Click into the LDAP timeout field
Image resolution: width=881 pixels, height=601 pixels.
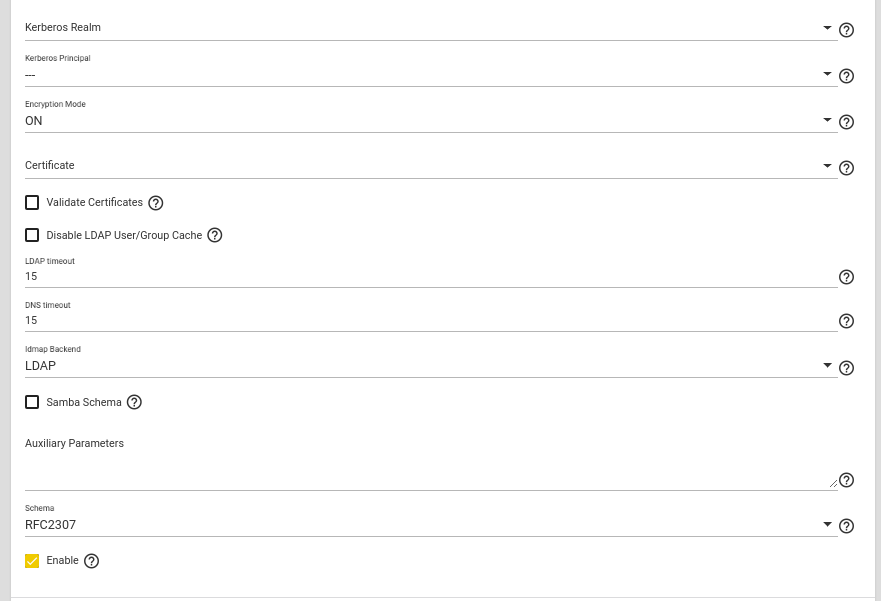[430, 276]
